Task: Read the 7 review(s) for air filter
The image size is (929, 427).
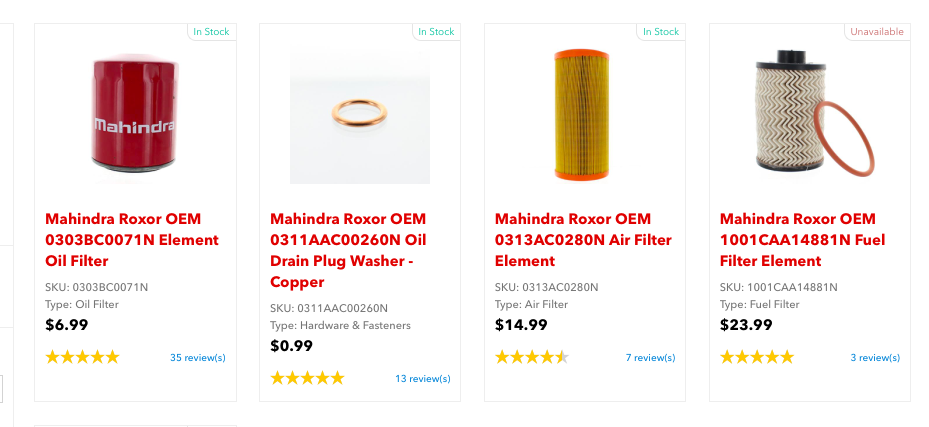Action: 650,357
